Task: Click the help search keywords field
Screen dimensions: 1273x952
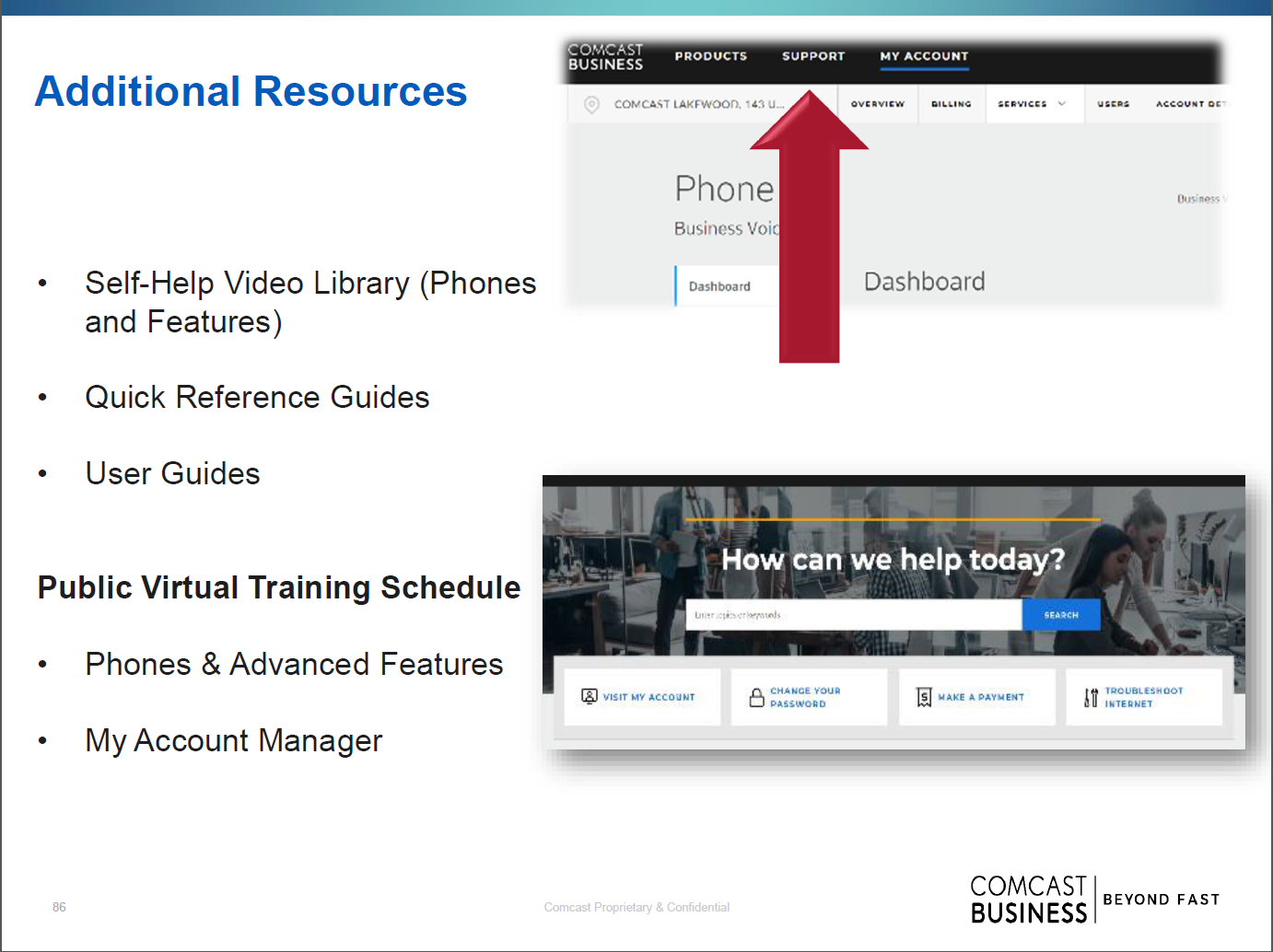Action: pyautogui.click(x=854, y=615)
